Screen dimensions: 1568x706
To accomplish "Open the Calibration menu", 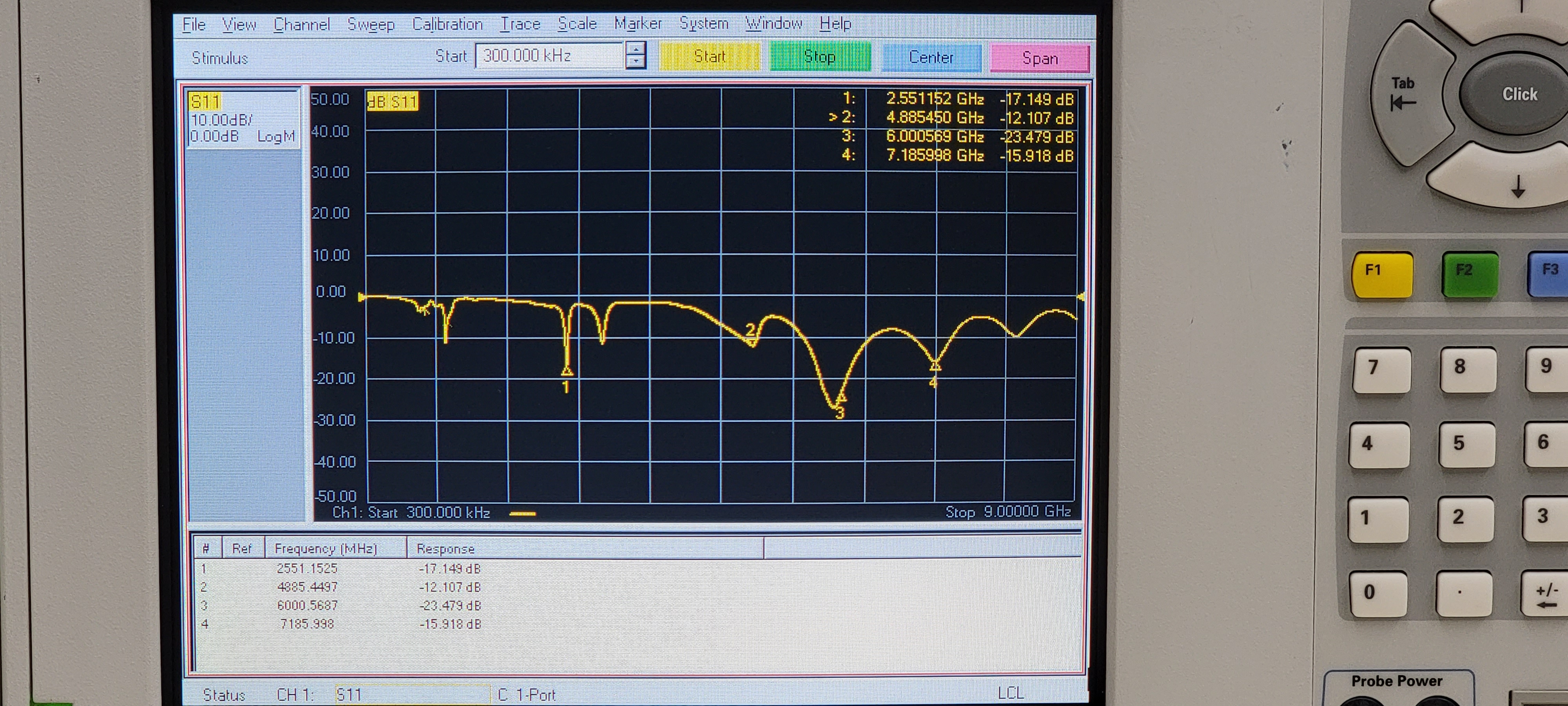I will point(447,24).
